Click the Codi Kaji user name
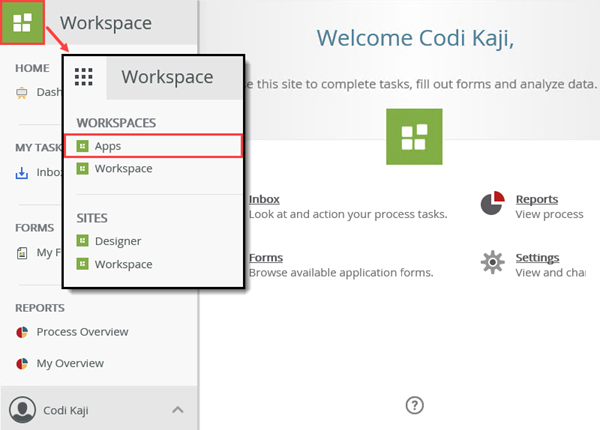Image resolution: width=600 pixels, height=430 pixels. tap(66, 410)
